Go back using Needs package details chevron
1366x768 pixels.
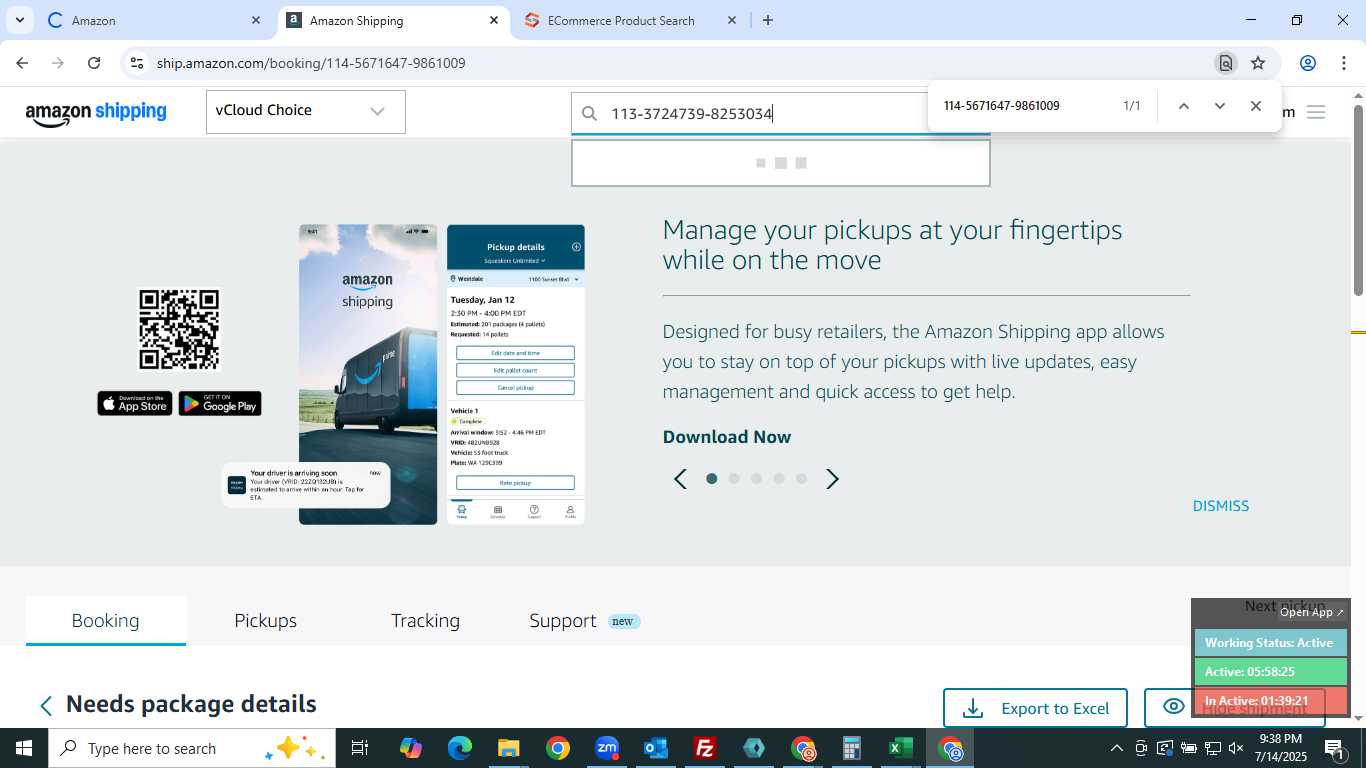click(46, 706)
